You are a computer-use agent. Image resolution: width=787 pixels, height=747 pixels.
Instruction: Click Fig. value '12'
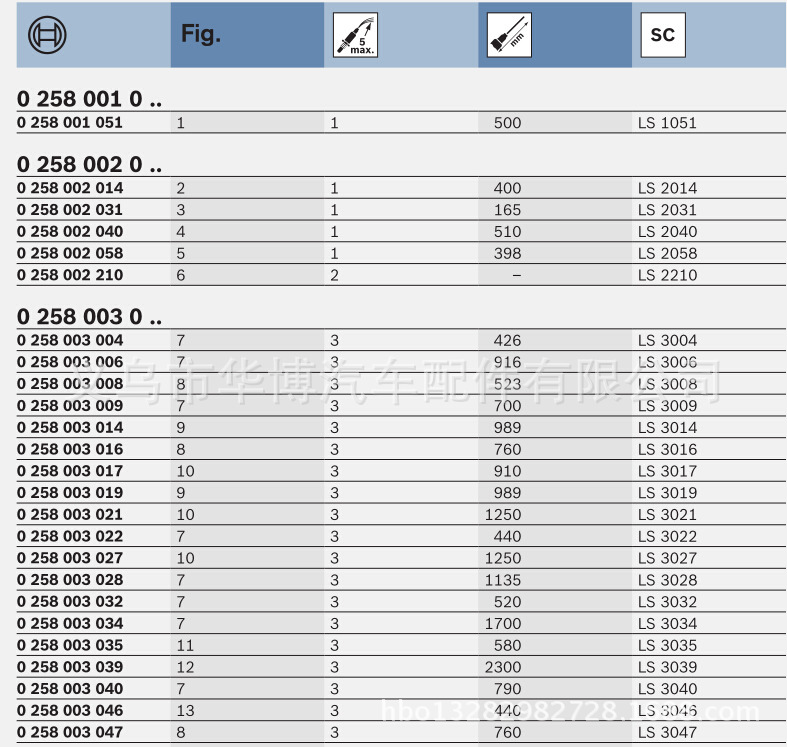(185, 667)
